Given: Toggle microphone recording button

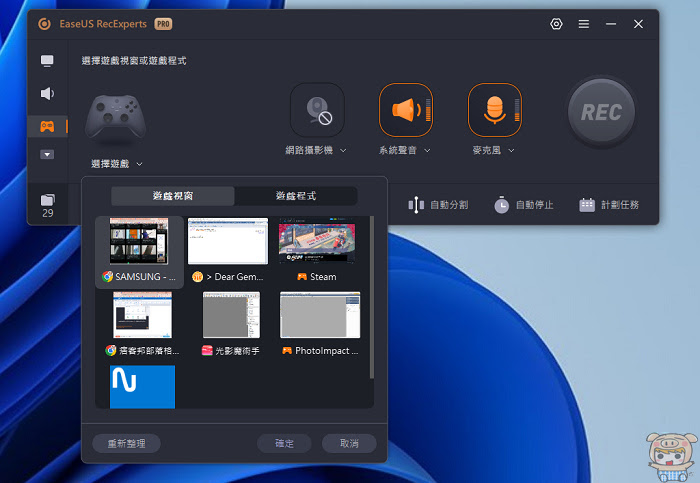Looking at the screenshot, I should click(495, 110).
